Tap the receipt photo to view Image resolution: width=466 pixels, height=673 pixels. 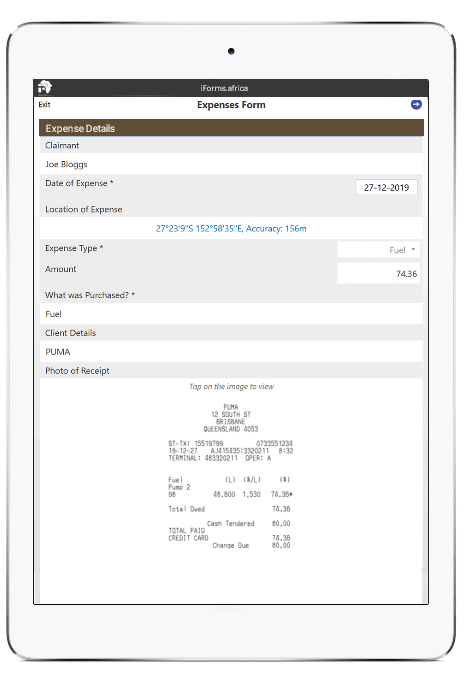230,476
